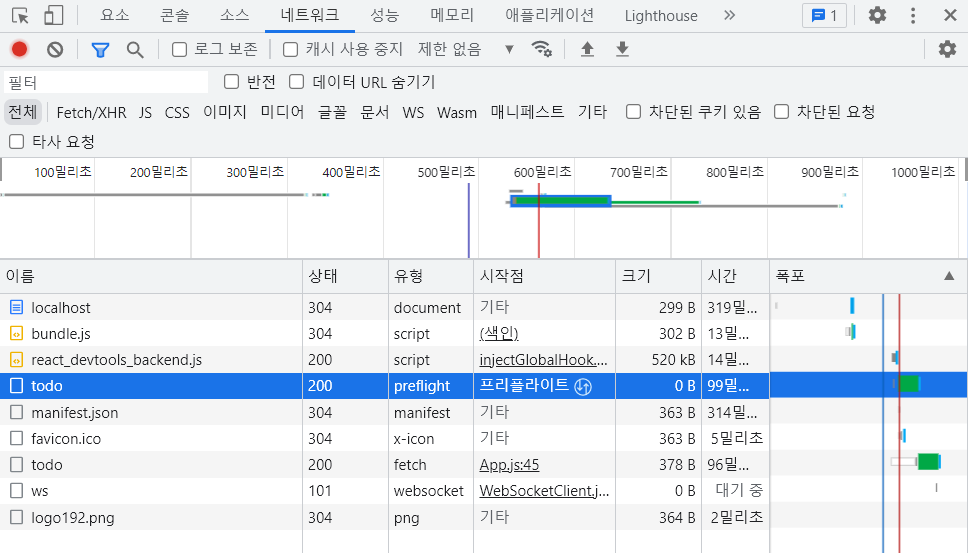Toggle 데이터 URL 숨기기 checkbox
Screen dimensions: 968x553
click(297, 81)
